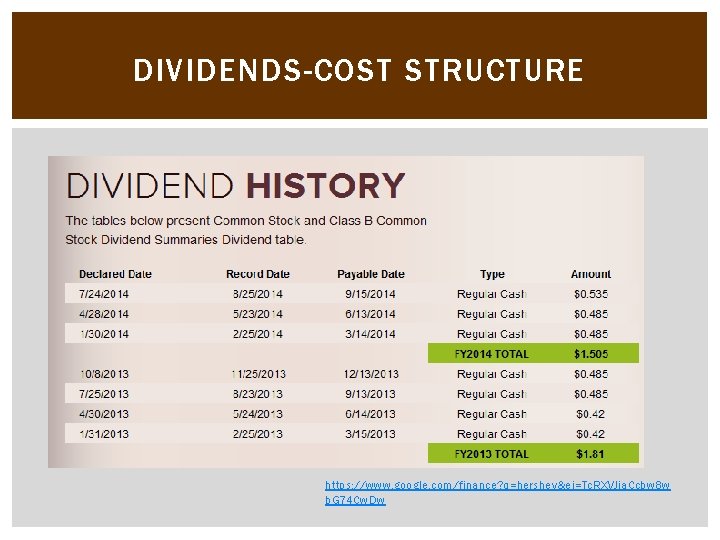Select declared date 7/25/2013

pos(104,394)
